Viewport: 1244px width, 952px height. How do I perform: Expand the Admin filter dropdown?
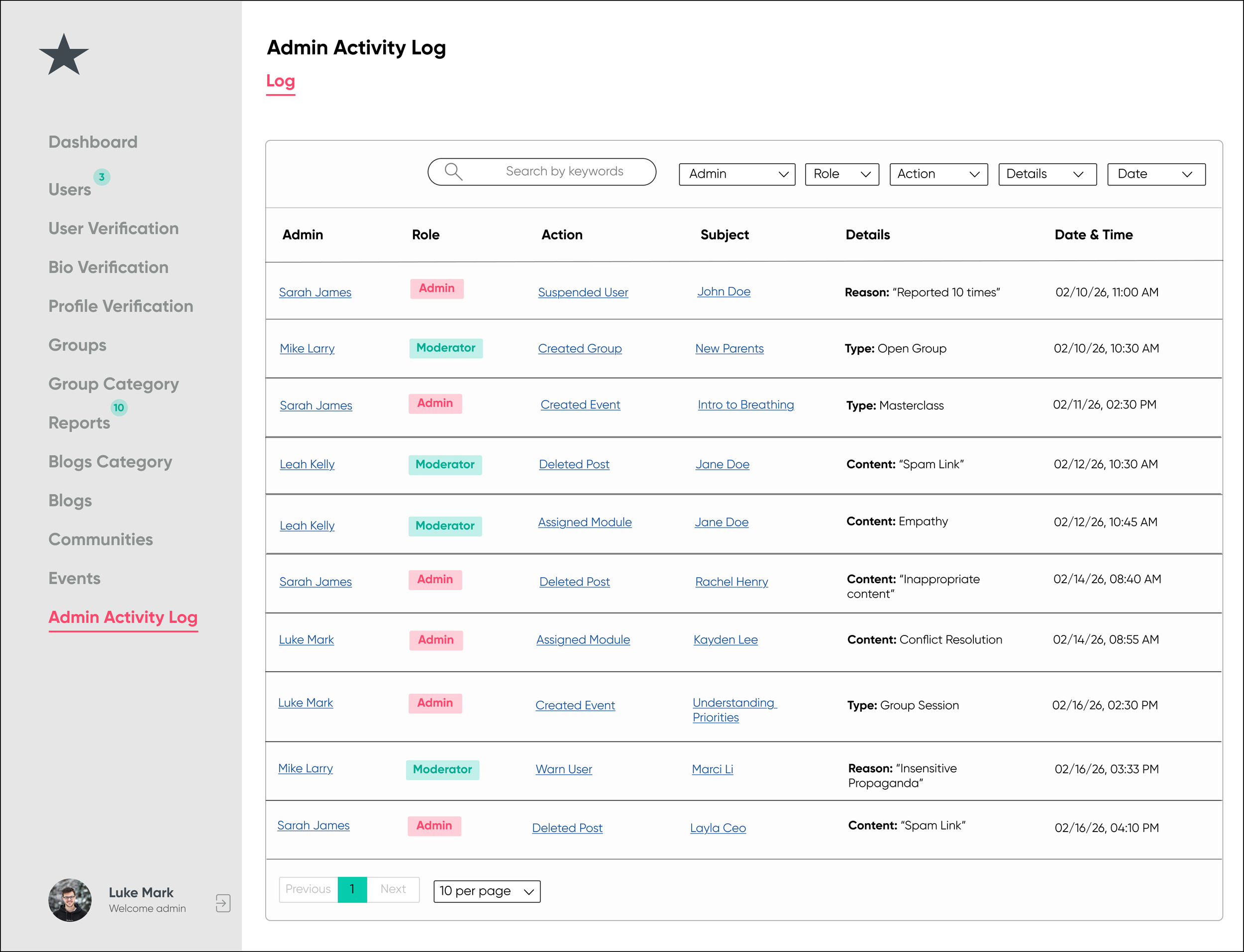tap(736, 175)
